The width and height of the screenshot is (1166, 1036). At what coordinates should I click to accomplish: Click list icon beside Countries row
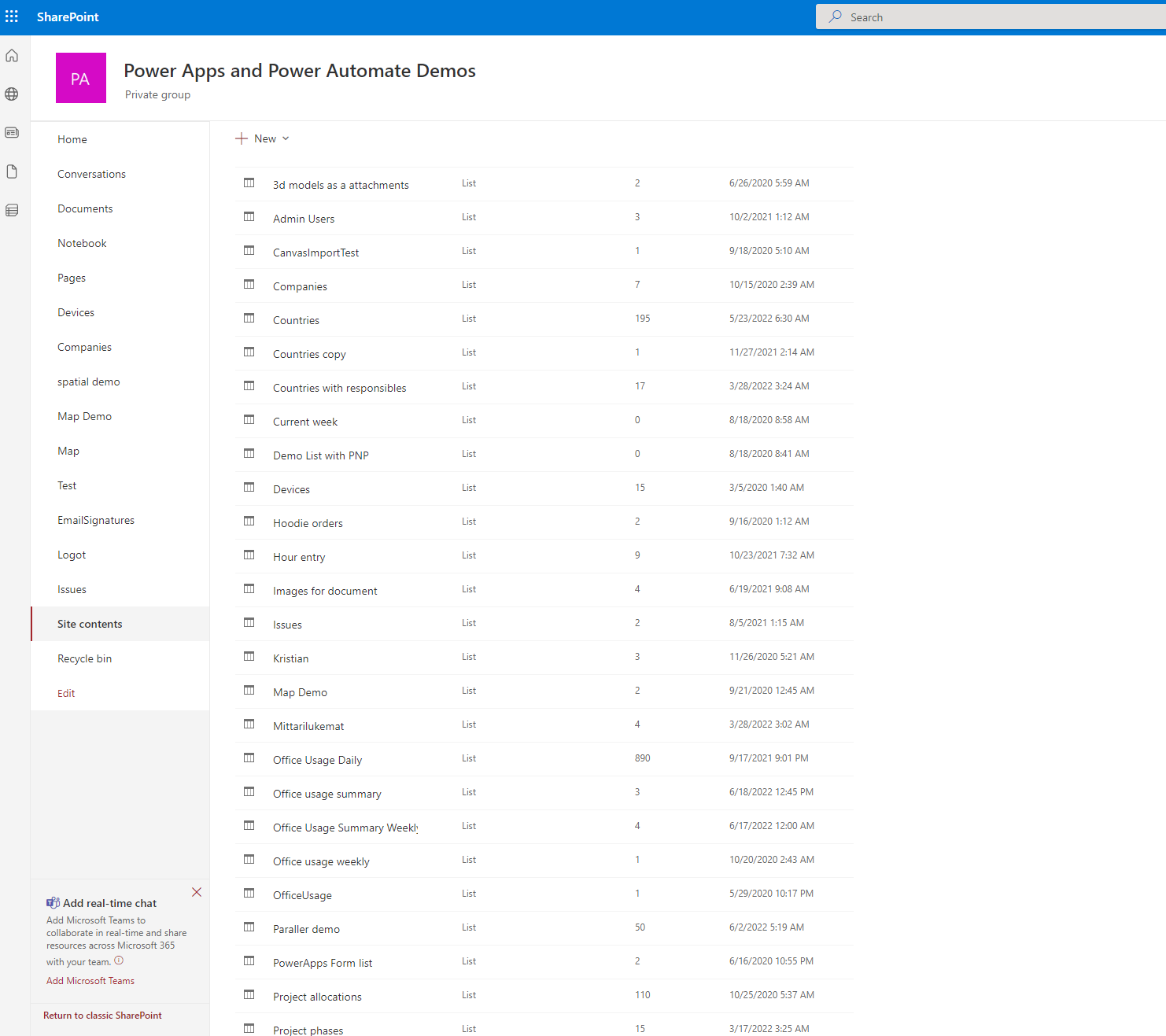(x=249, y=319)
